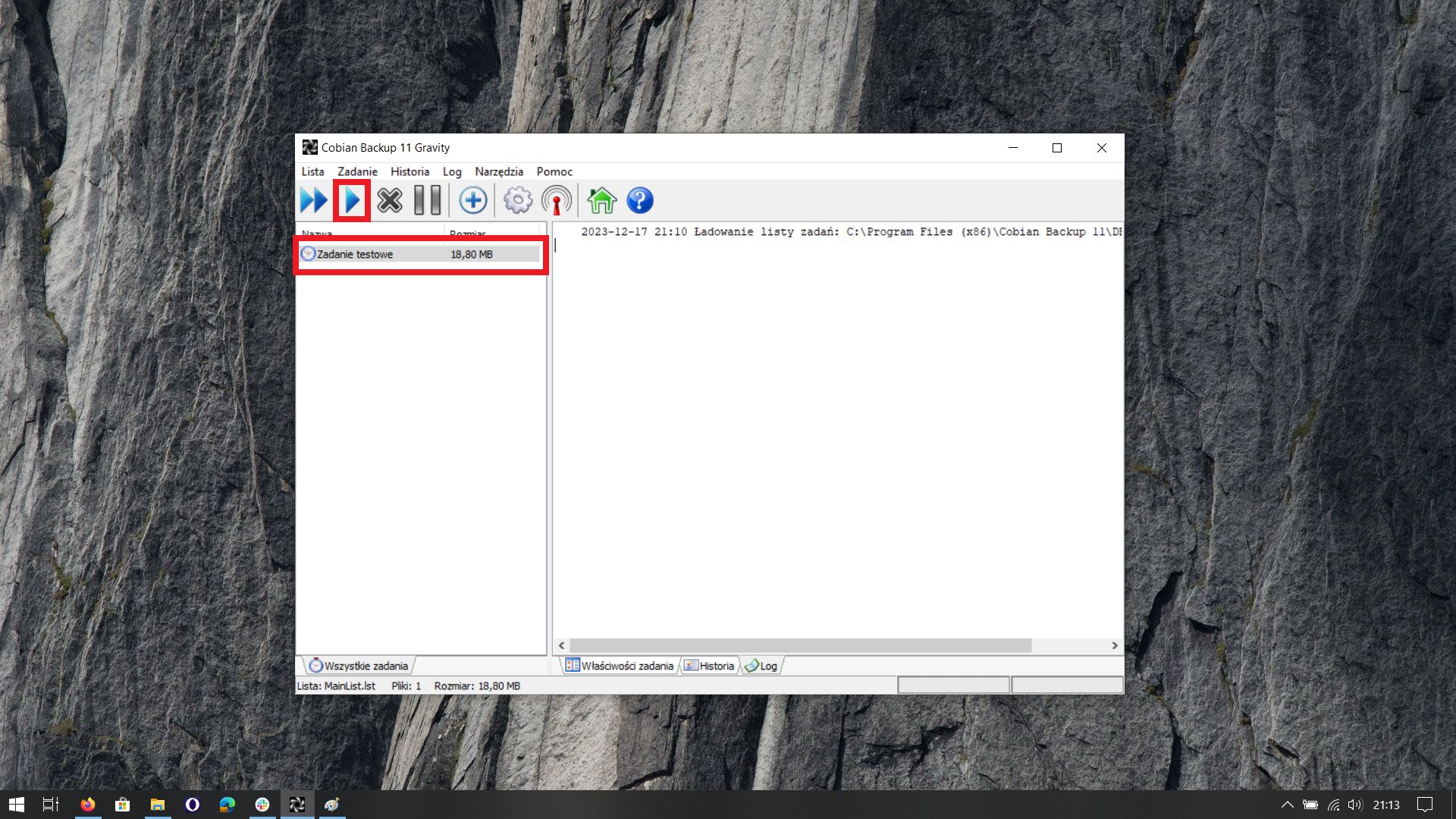Screen dimensions: 1456x819
Task: Open the green home page icon
Action: [601, 201]
